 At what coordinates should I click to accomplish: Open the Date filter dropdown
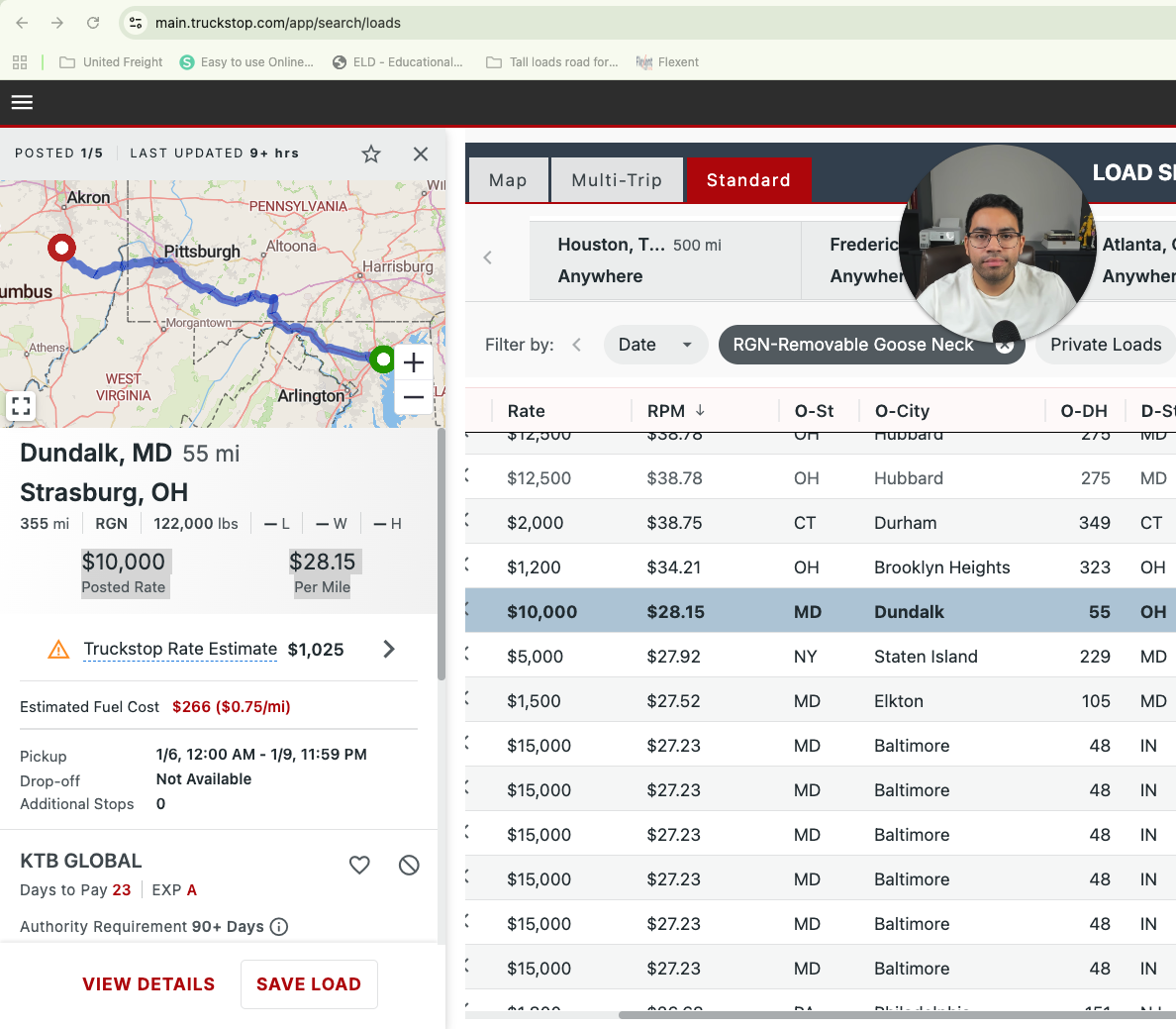[655, 345]
